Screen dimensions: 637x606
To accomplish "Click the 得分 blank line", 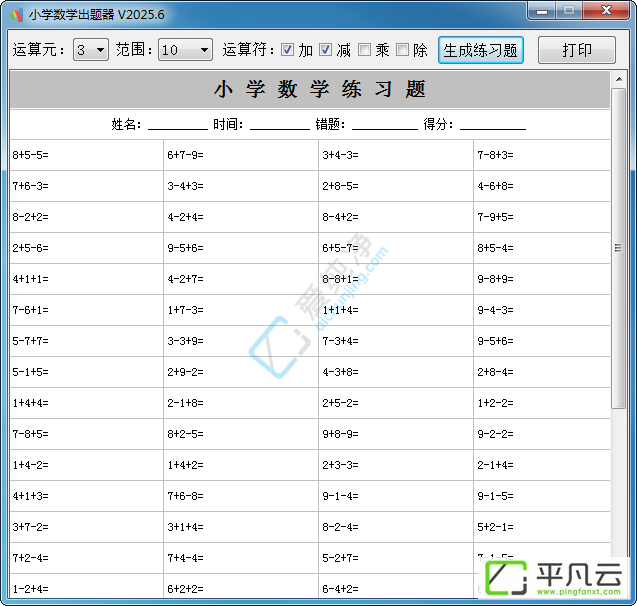I will [x=493, y=125].
